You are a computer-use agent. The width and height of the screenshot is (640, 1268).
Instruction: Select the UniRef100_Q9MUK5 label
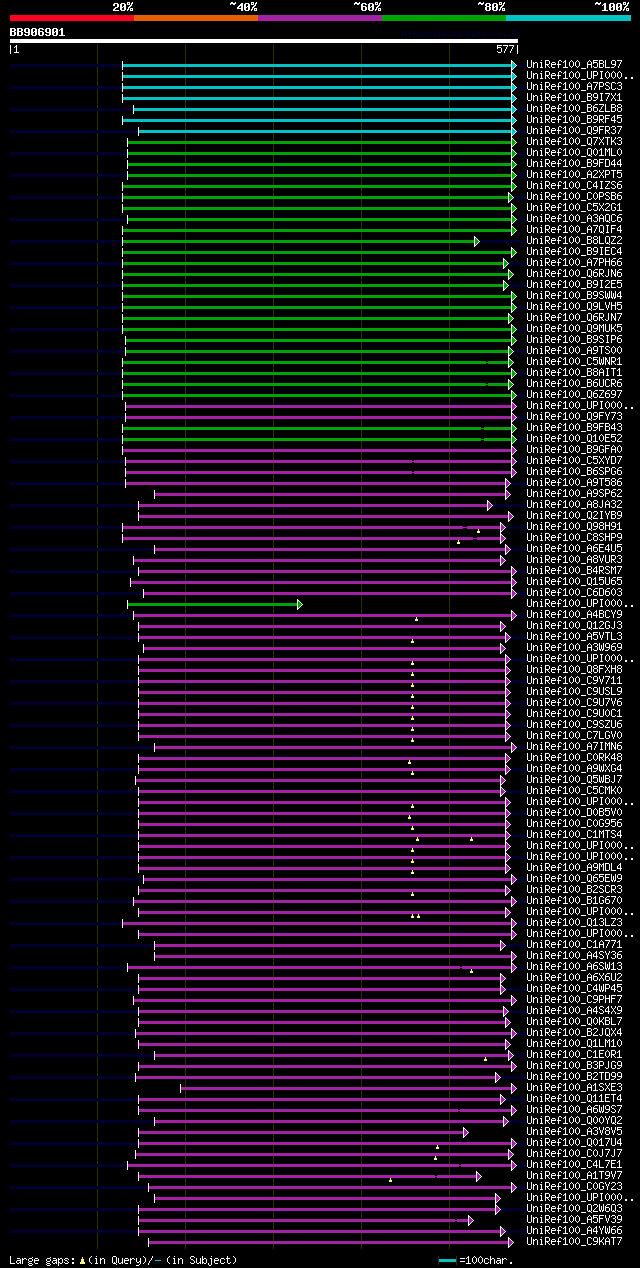coord(574,329)
